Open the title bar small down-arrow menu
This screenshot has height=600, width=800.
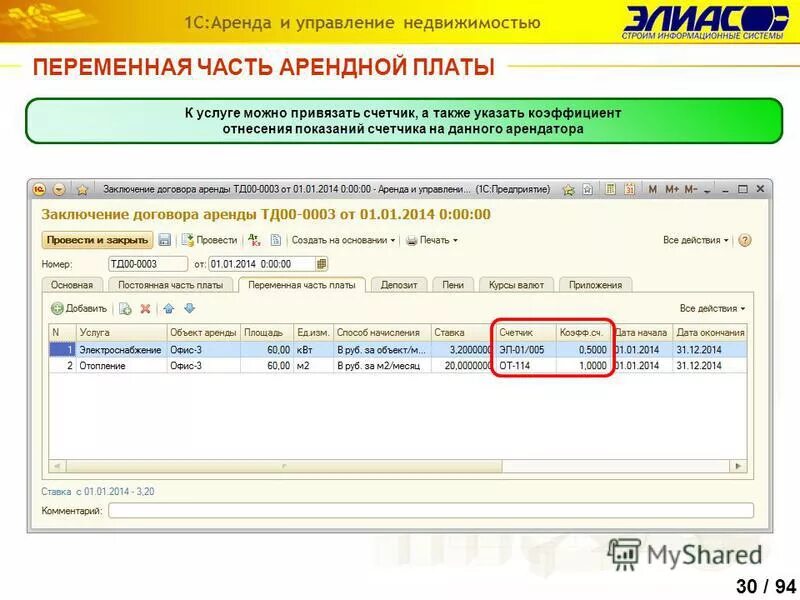tap(707, 190)
